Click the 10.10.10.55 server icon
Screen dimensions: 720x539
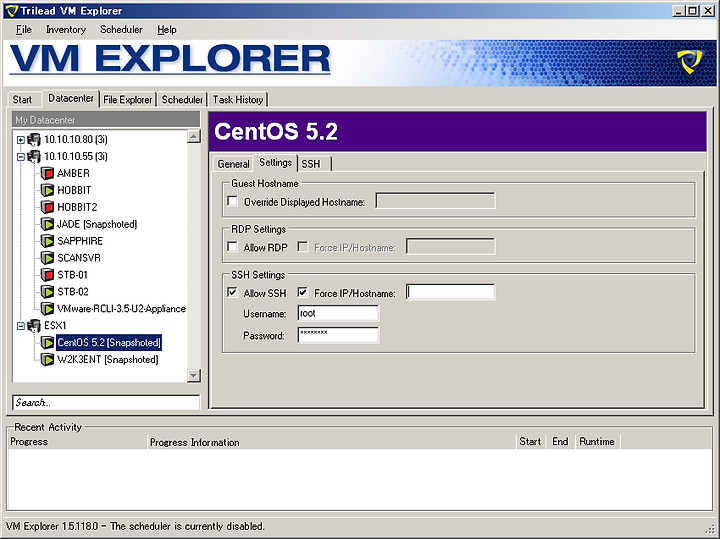pos(34,157)
